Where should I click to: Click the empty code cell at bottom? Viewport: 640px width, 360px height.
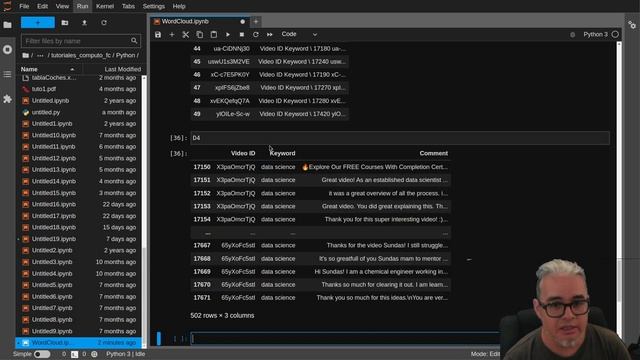coord(345,338)
